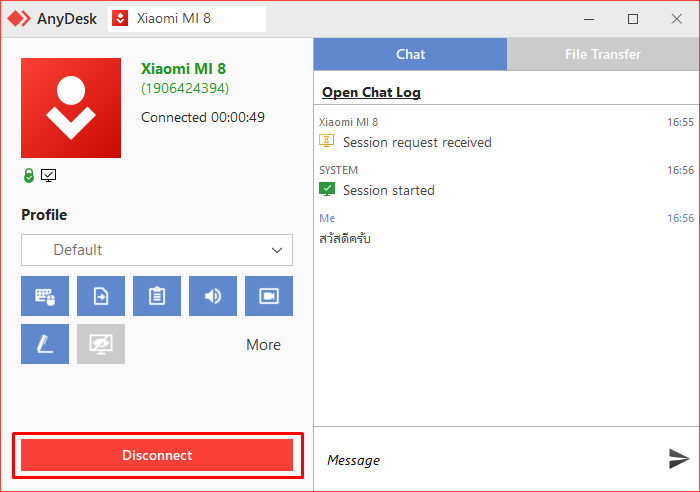The image size is (700, 492).
Task: Click the 'Session started' message
Action: point(388,190)
